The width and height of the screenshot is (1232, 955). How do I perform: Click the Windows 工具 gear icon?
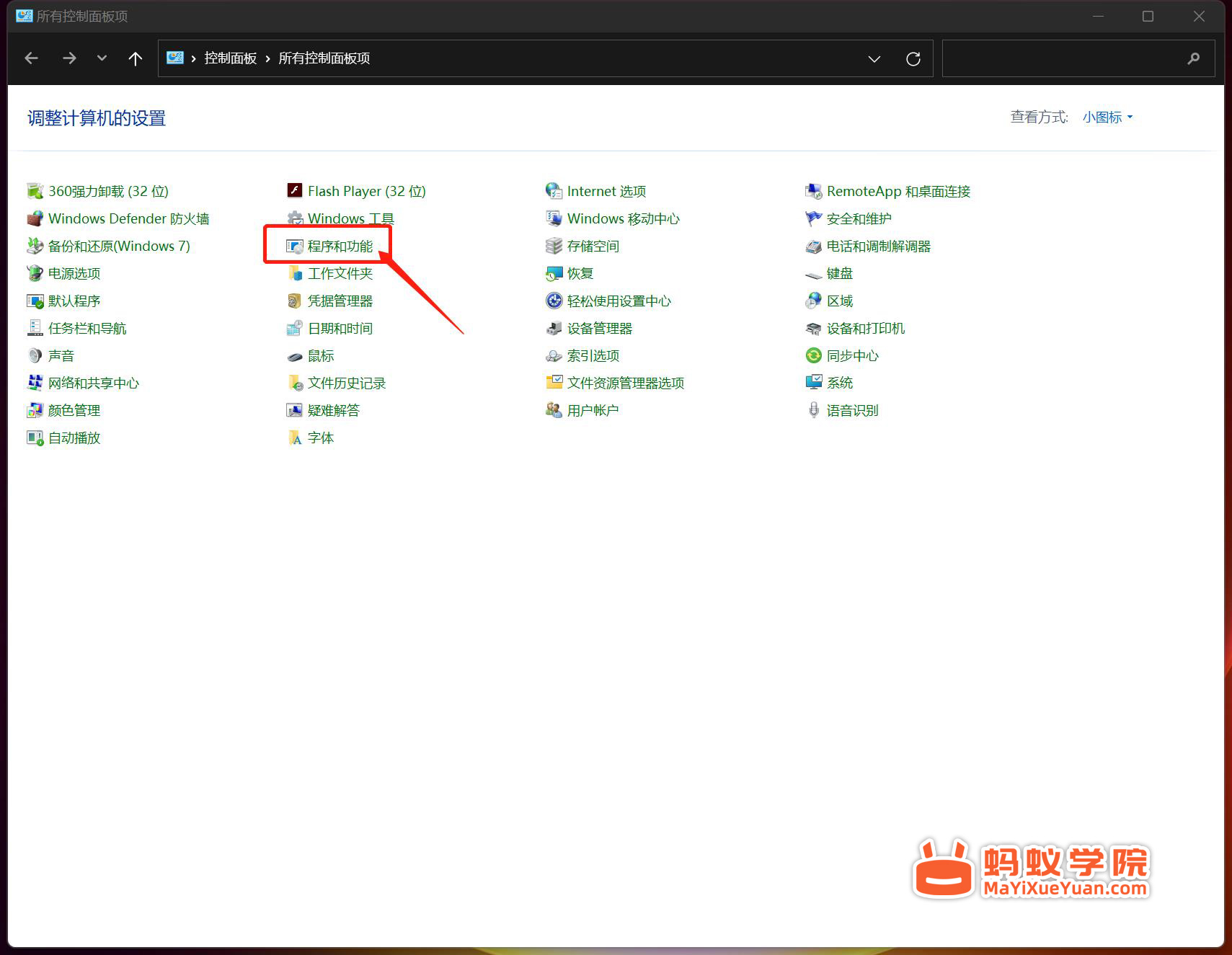294,218
